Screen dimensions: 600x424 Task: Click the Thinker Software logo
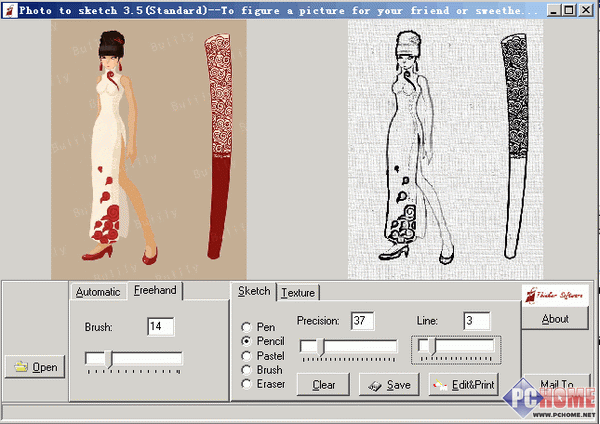tap(555, 295)
